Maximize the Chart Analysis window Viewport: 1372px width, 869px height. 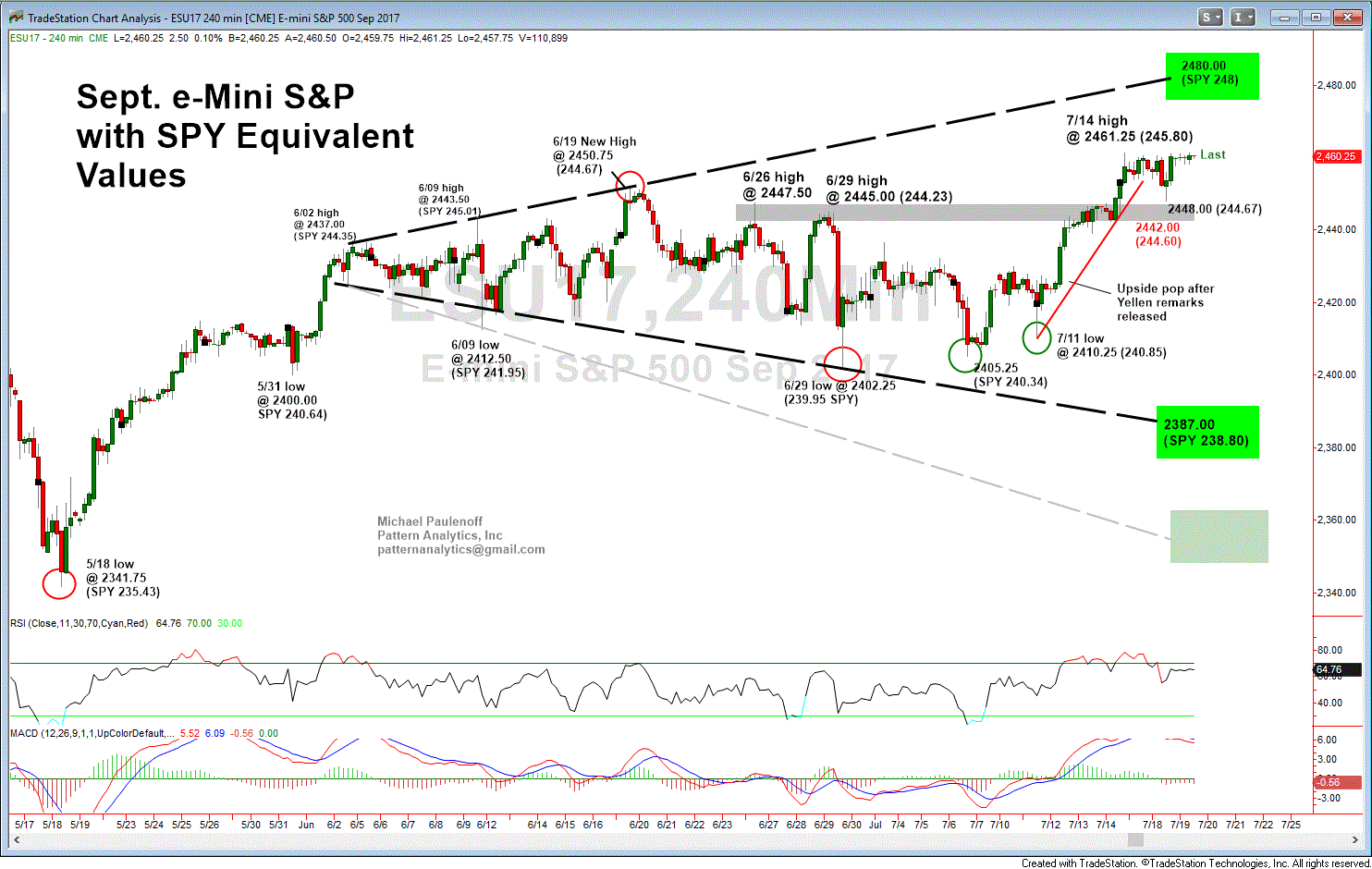(1316, 18)
